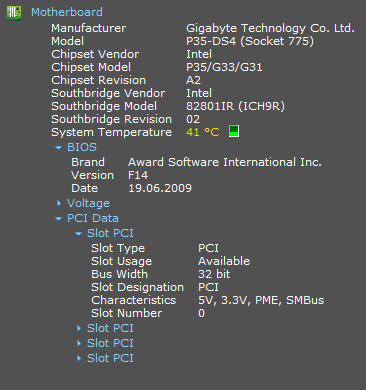Click the 82801IR (ICH9R) southbridge value
The height and width of the screenshot is (390, 366).
[235, 106]
